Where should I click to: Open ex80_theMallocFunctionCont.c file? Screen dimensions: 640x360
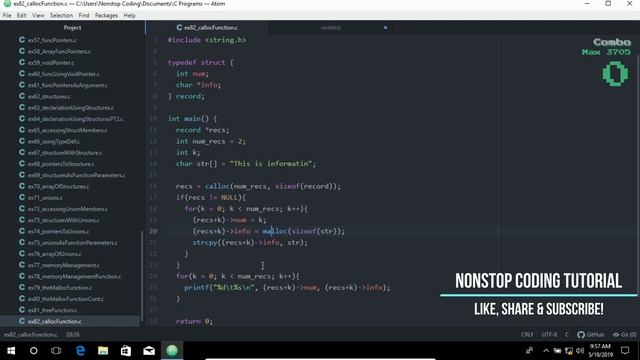(x=66, y=299)
